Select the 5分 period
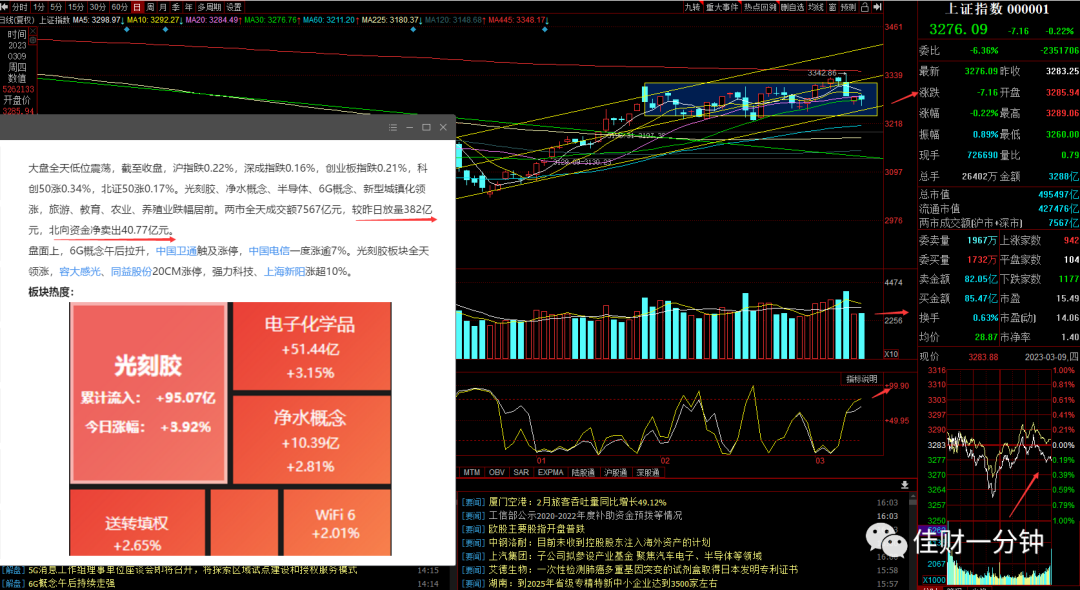1080x590 pixels. [x=56, y=7]
